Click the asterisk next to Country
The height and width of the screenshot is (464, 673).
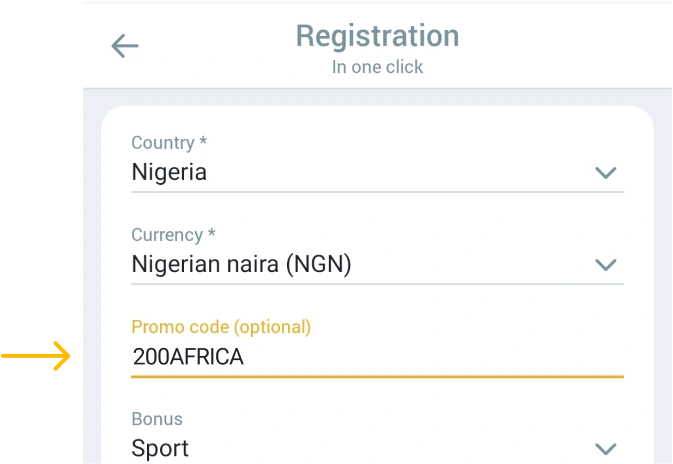203,140
